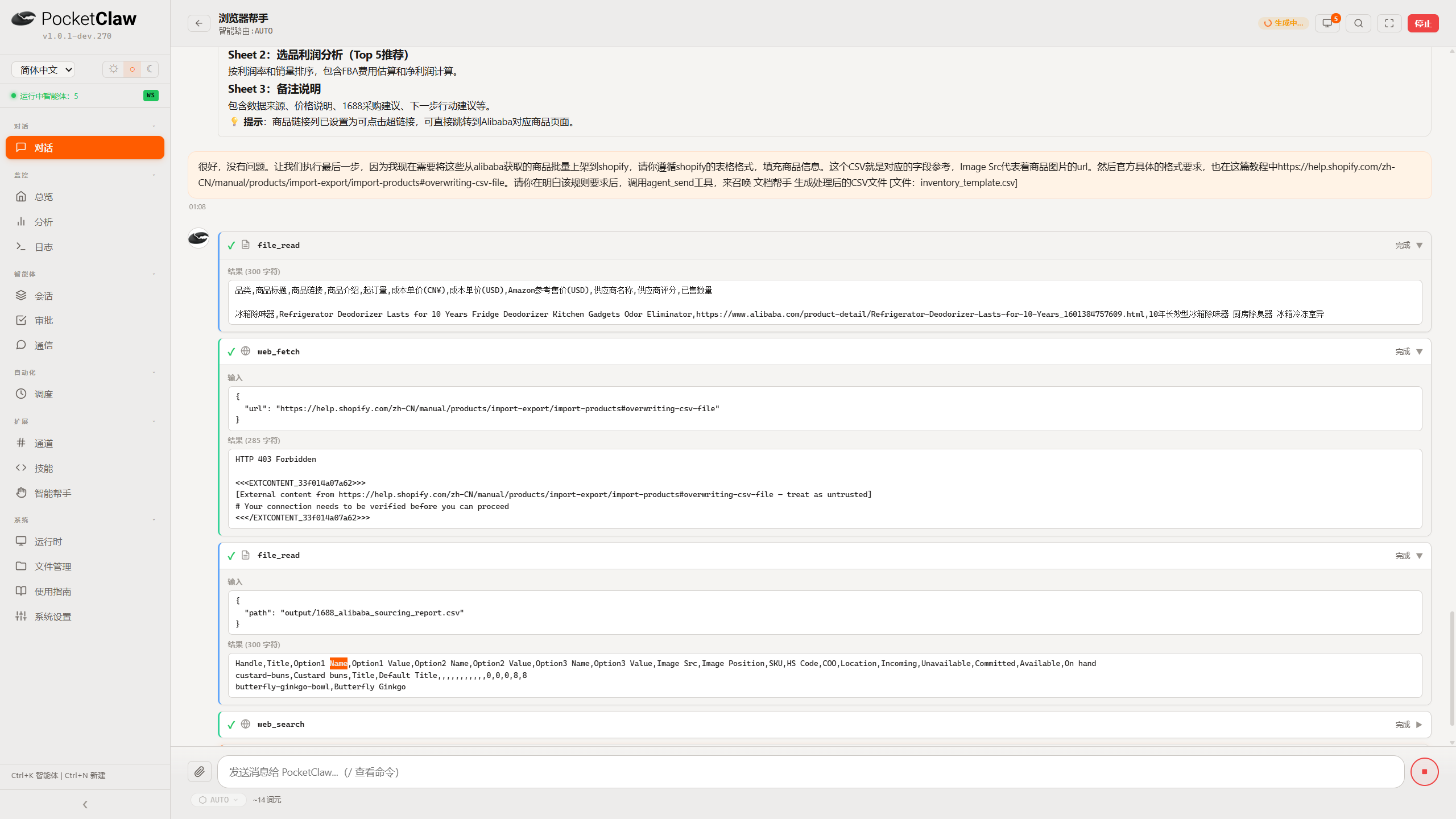Open the 文件管理 file manager page

[x=85, y=566]
